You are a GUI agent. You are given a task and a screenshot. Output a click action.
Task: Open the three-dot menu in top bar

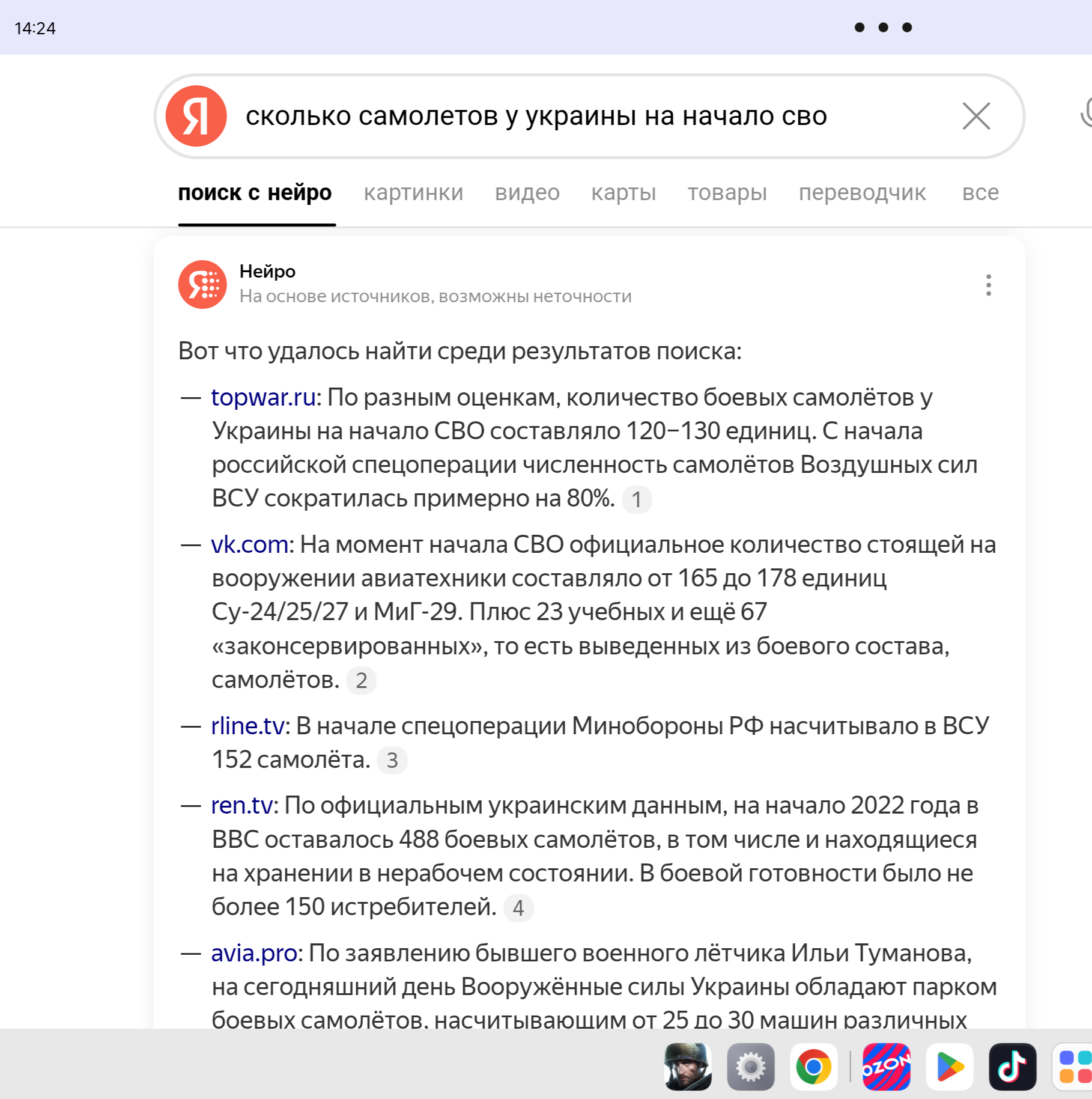883,28
